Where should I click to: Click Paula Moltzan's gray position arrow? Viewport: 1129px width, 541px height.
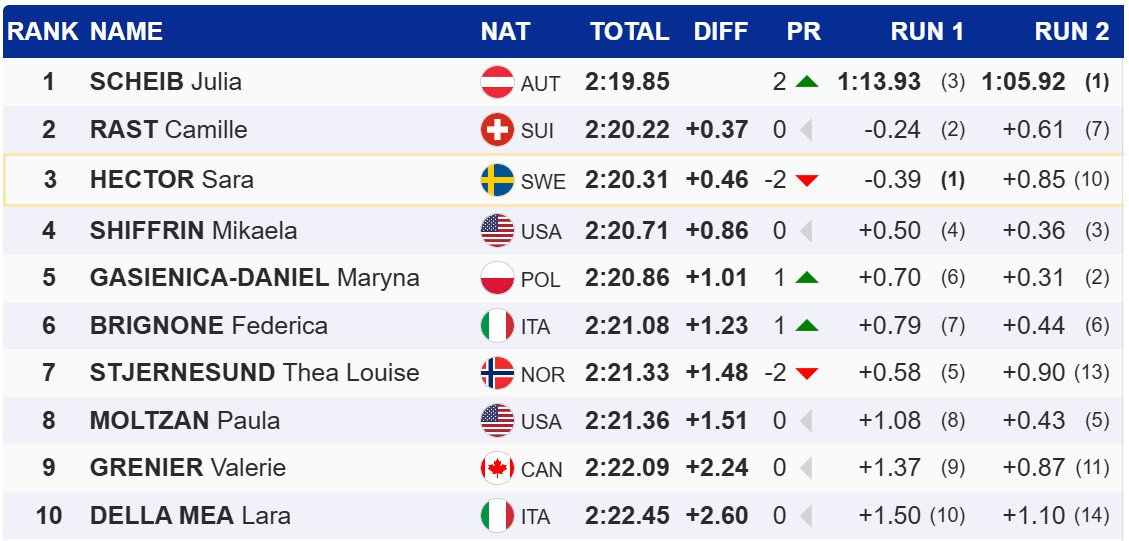tap(806, 421)
